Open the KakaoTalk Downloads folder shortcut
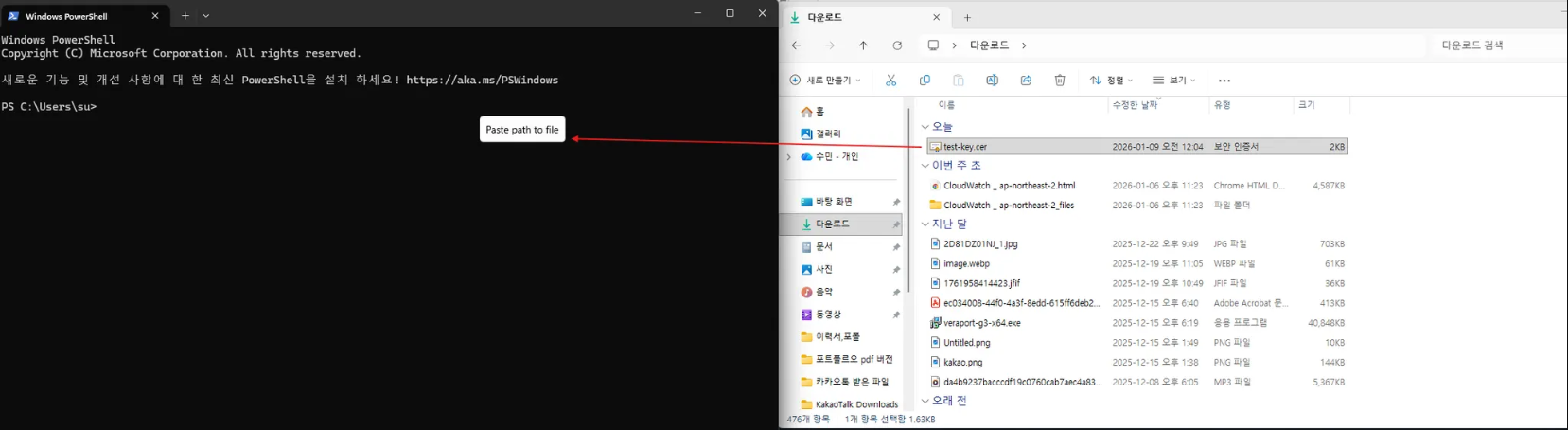 (849, 404)
